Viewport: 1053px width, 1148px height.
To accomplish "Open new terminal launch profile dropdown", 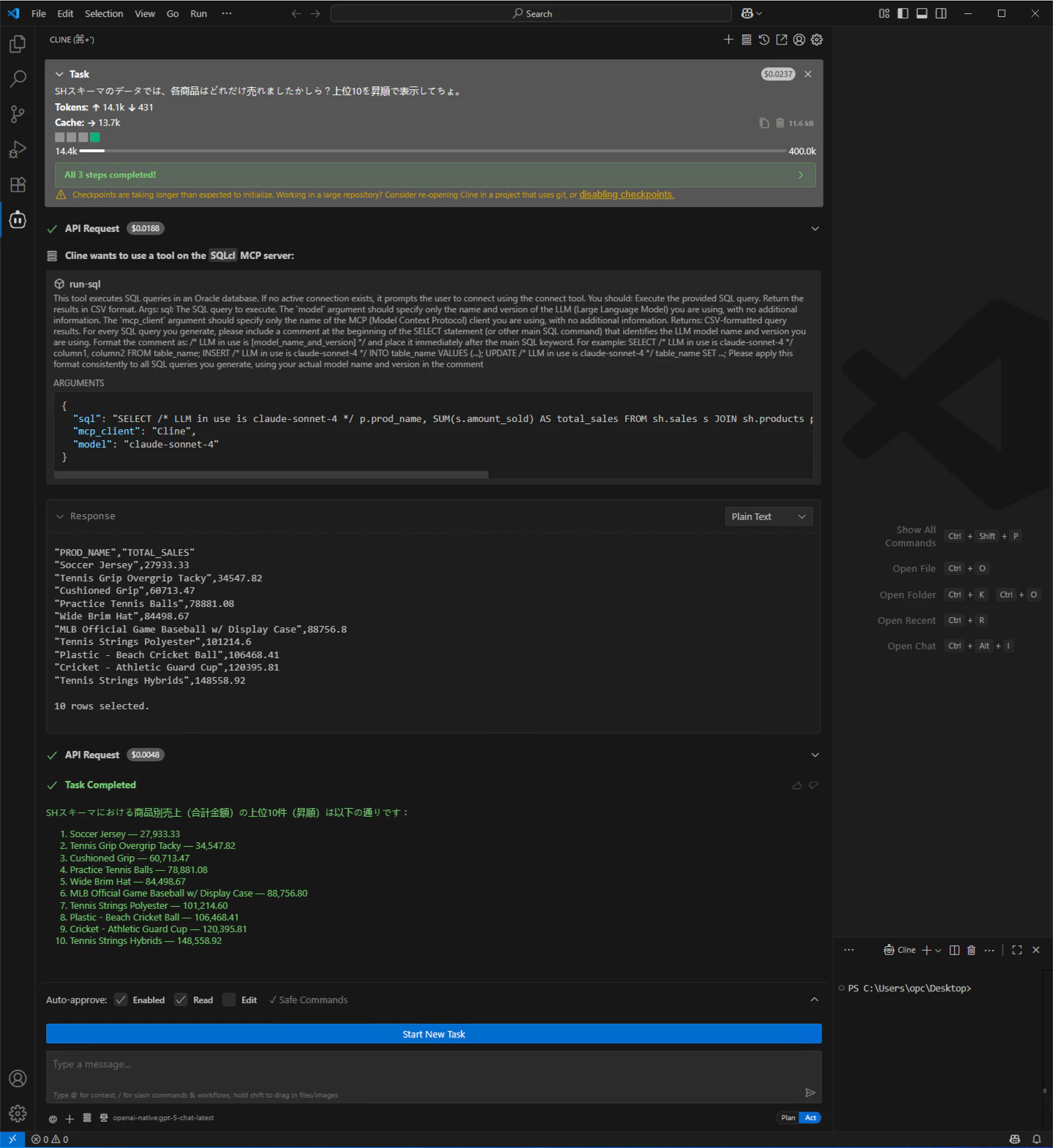I will pyautogui.click(x=938, y=950).
